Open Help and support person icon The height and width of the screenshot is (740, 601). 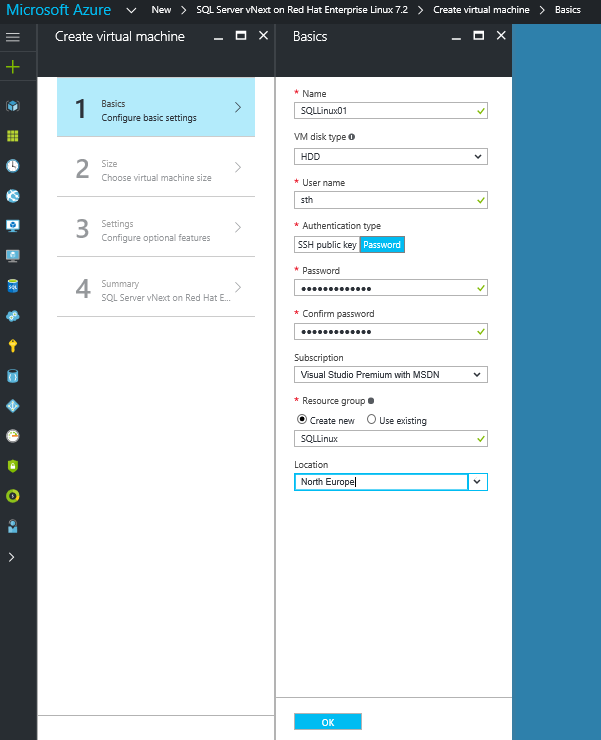click(13, 526)
